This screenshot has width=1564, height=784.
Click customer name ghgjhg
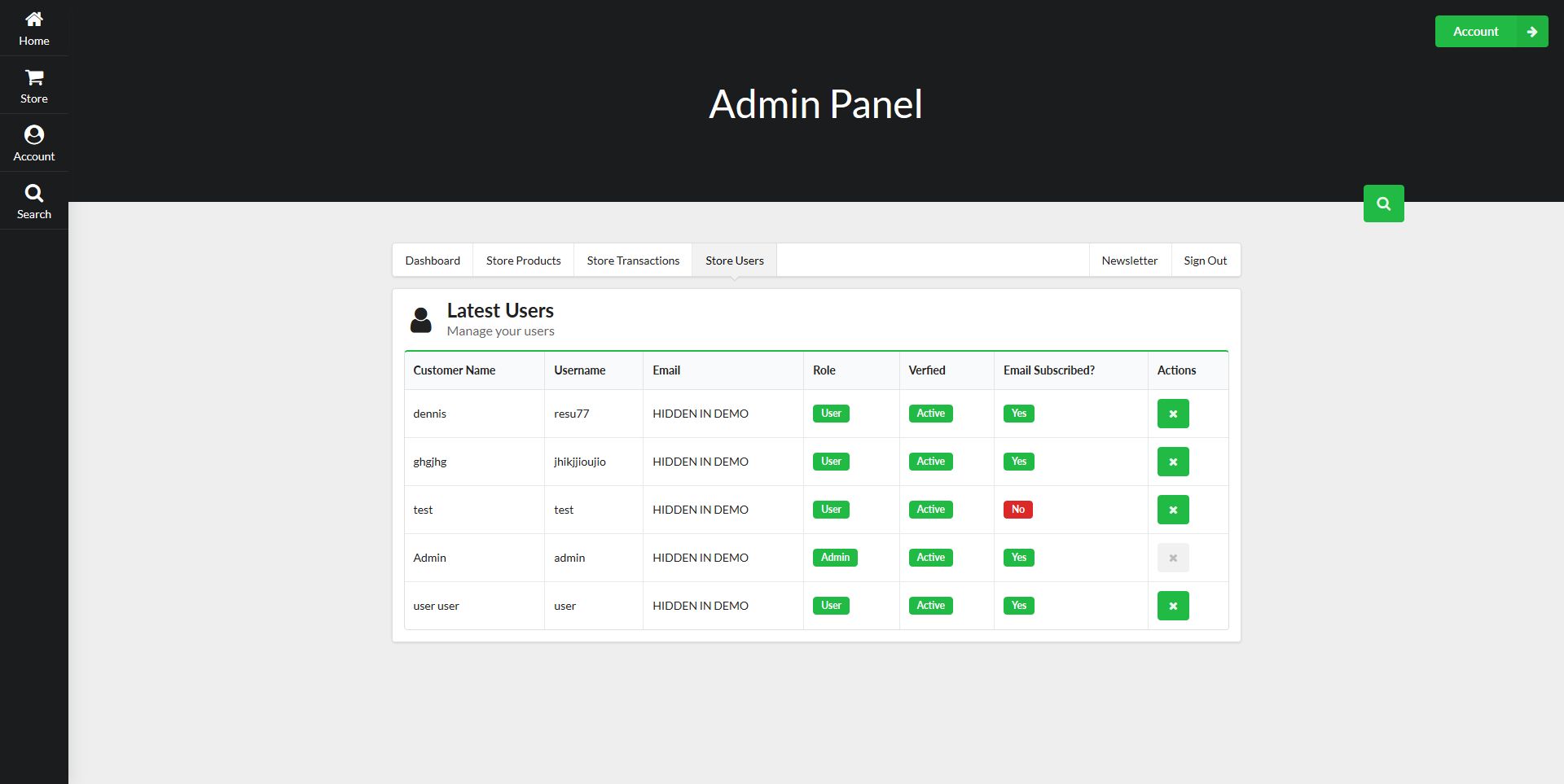point(430,462)
